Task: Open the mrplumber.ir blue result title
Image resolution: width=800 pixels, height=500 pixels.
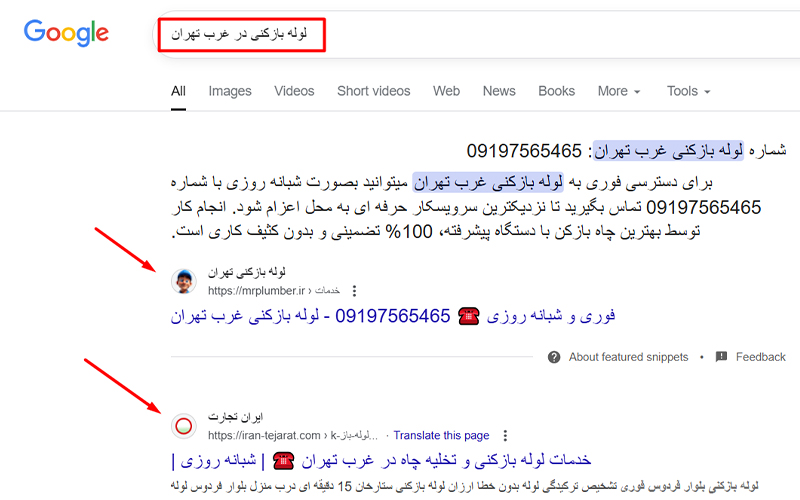Action: point(393,316)
